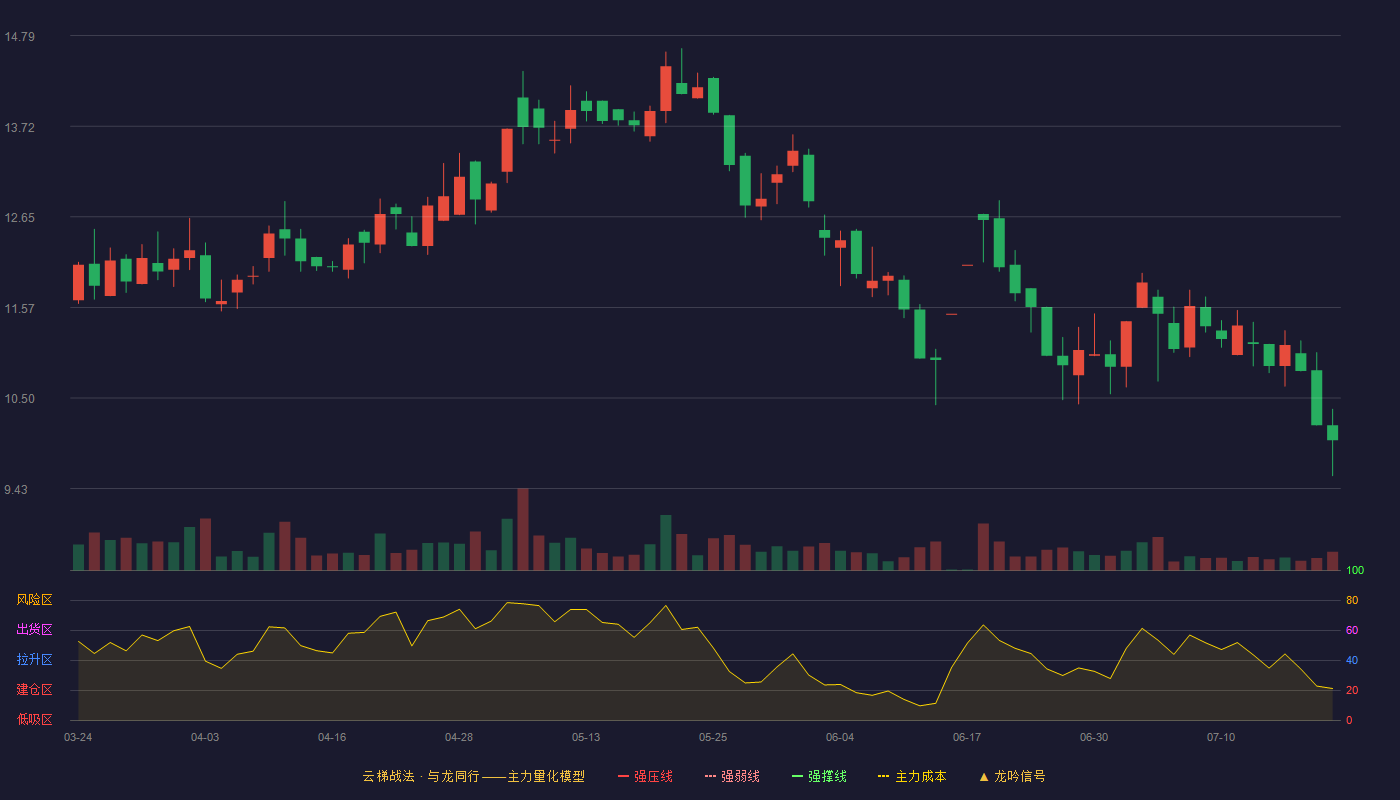Click the 出货区 zone label
Image resolution: width=1400 pixels, height=800 pixels.
click(x=34, y=630)
